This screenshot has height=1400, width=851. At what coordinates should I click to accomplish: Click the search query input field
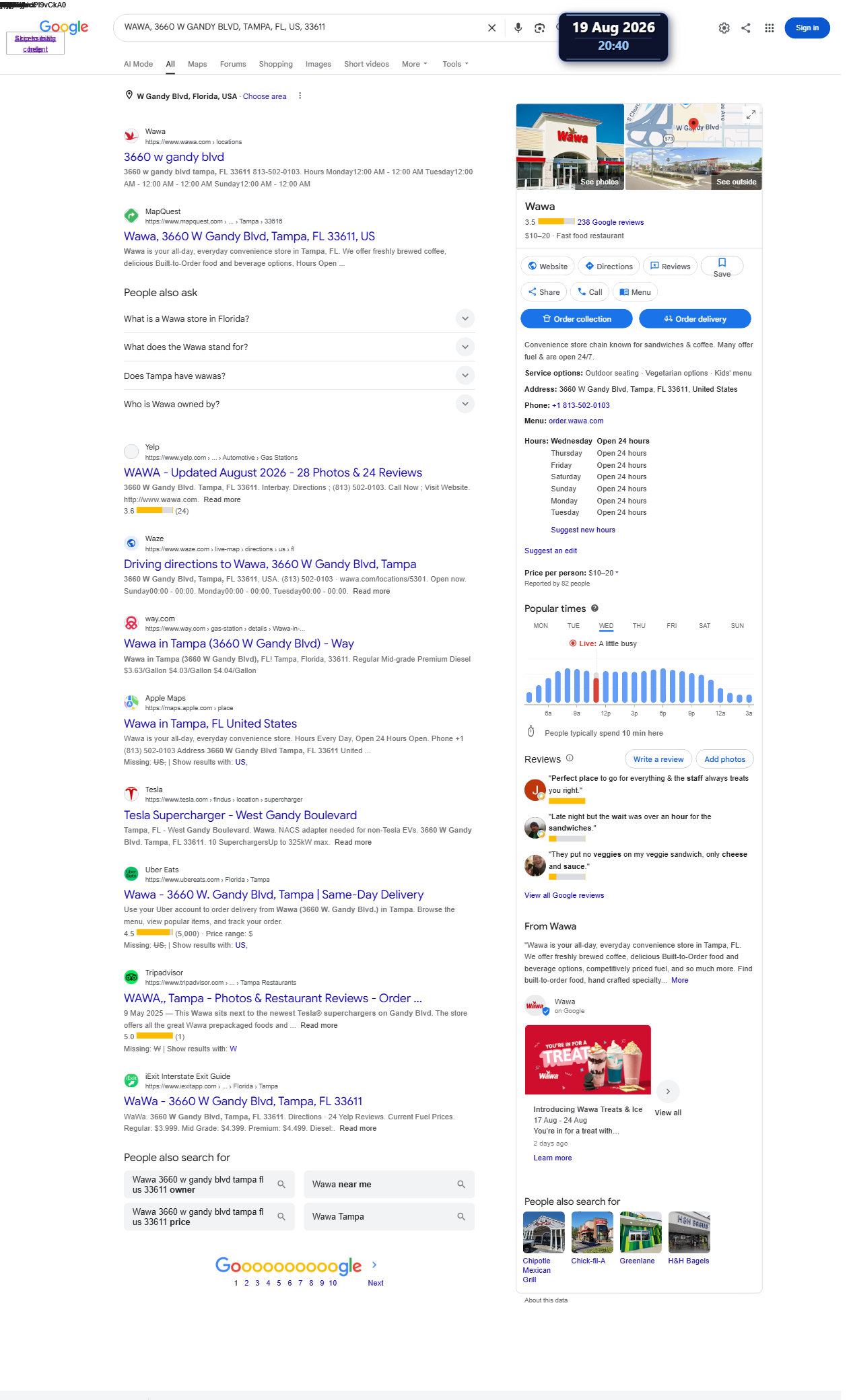tap(301, 27)
